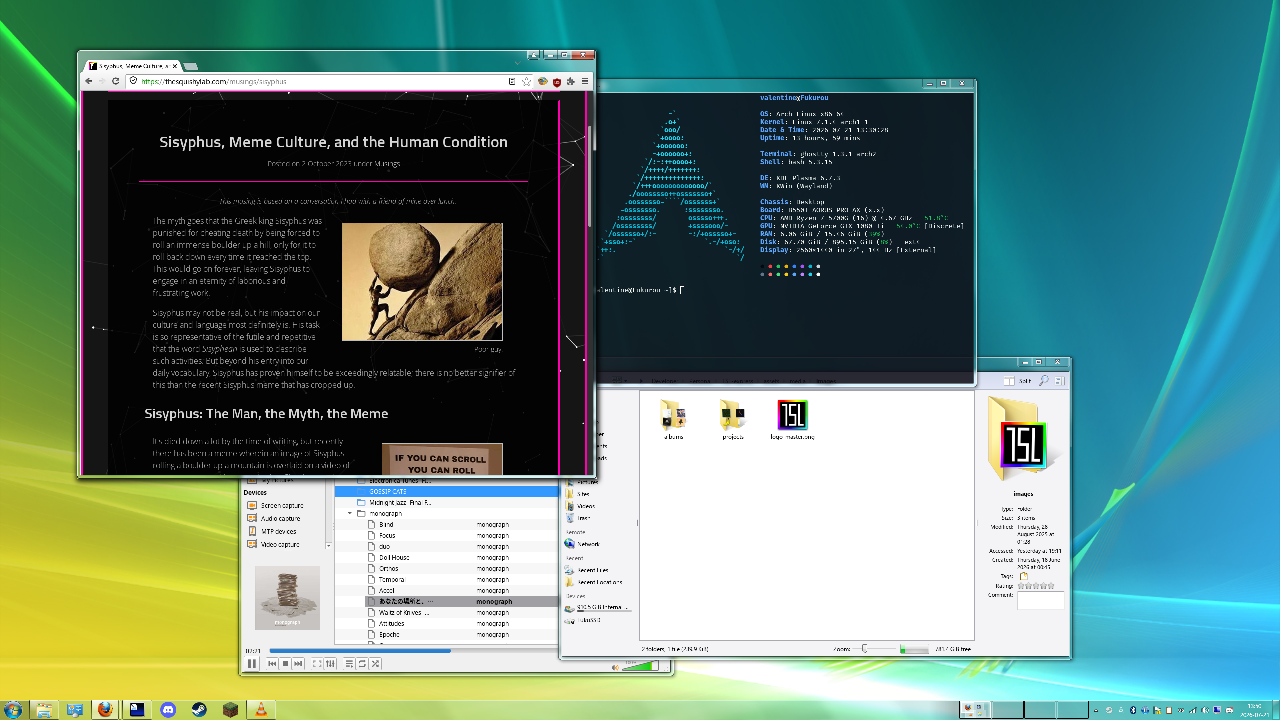This screenshot has height=720, width=1280.
Task: Click the comment field in info panel
Action: (1040, 600)
